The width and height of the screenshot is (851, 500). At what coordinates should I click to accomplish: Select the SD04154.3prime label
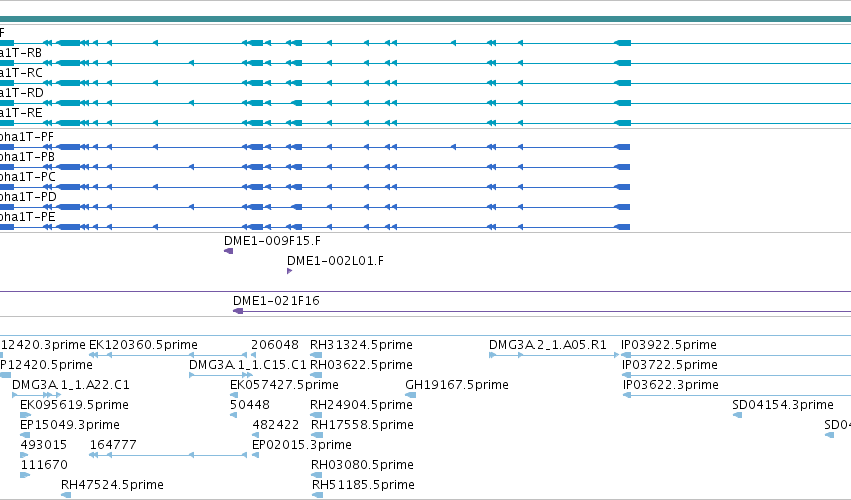pos(783,405)
